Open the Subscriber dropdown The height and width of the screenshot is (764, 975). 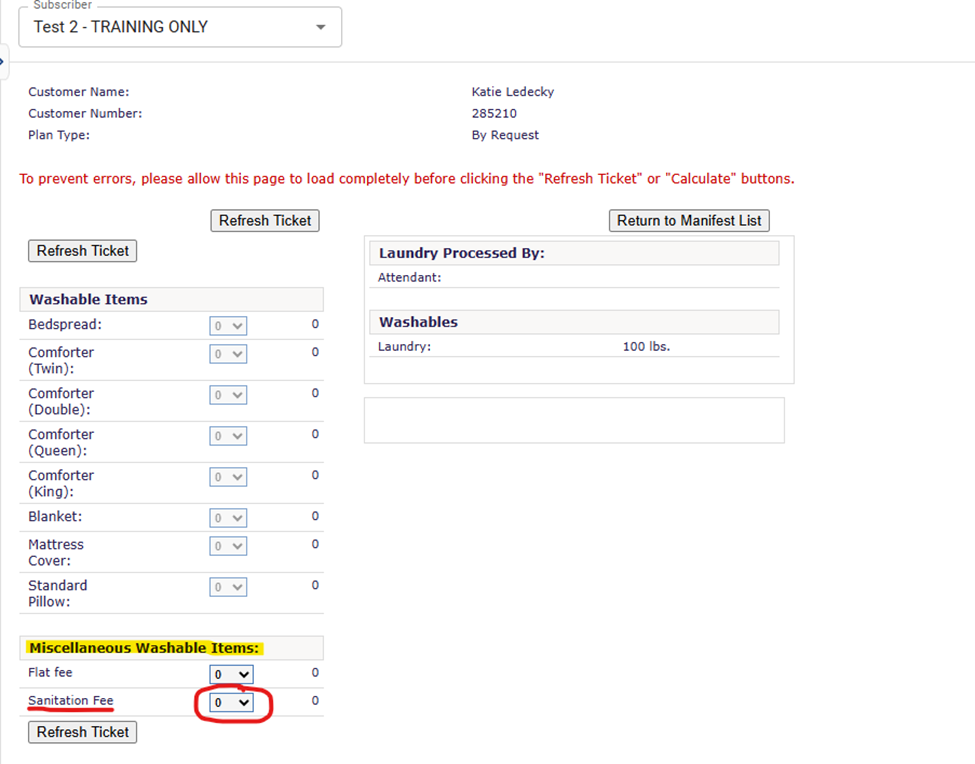click(x=180, y=27)
